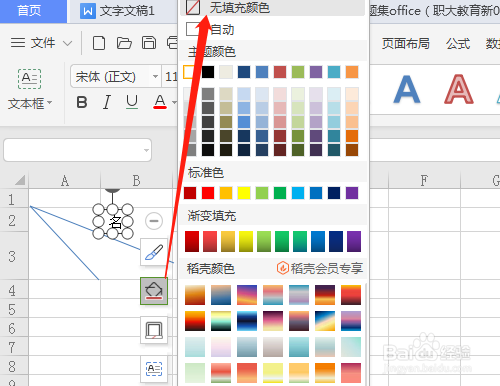Pick dark blue theme color swatch
Image resolution: width=500 pixels, height=386 pixels.
coord(244,72)
